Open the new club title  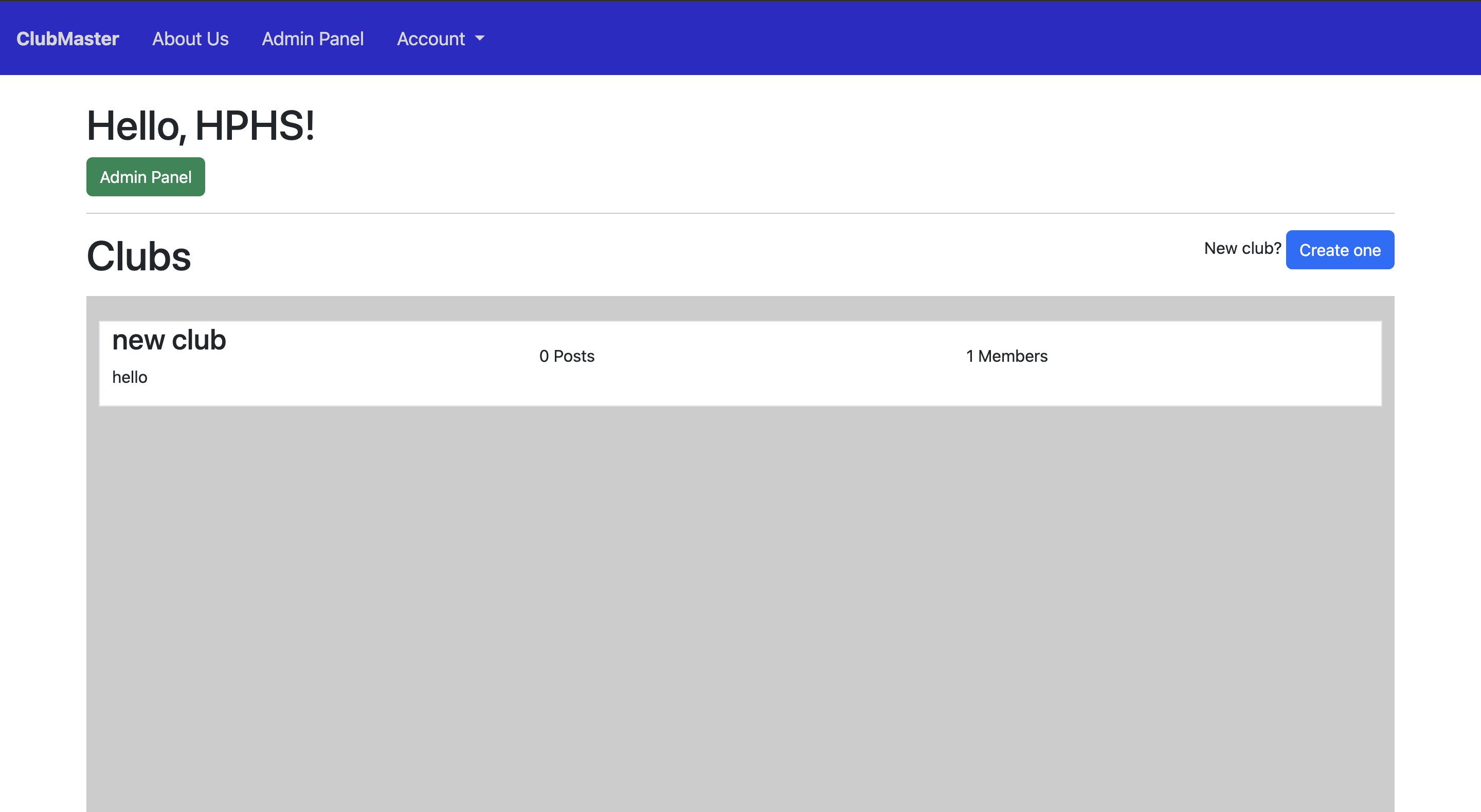coord(169,340)
